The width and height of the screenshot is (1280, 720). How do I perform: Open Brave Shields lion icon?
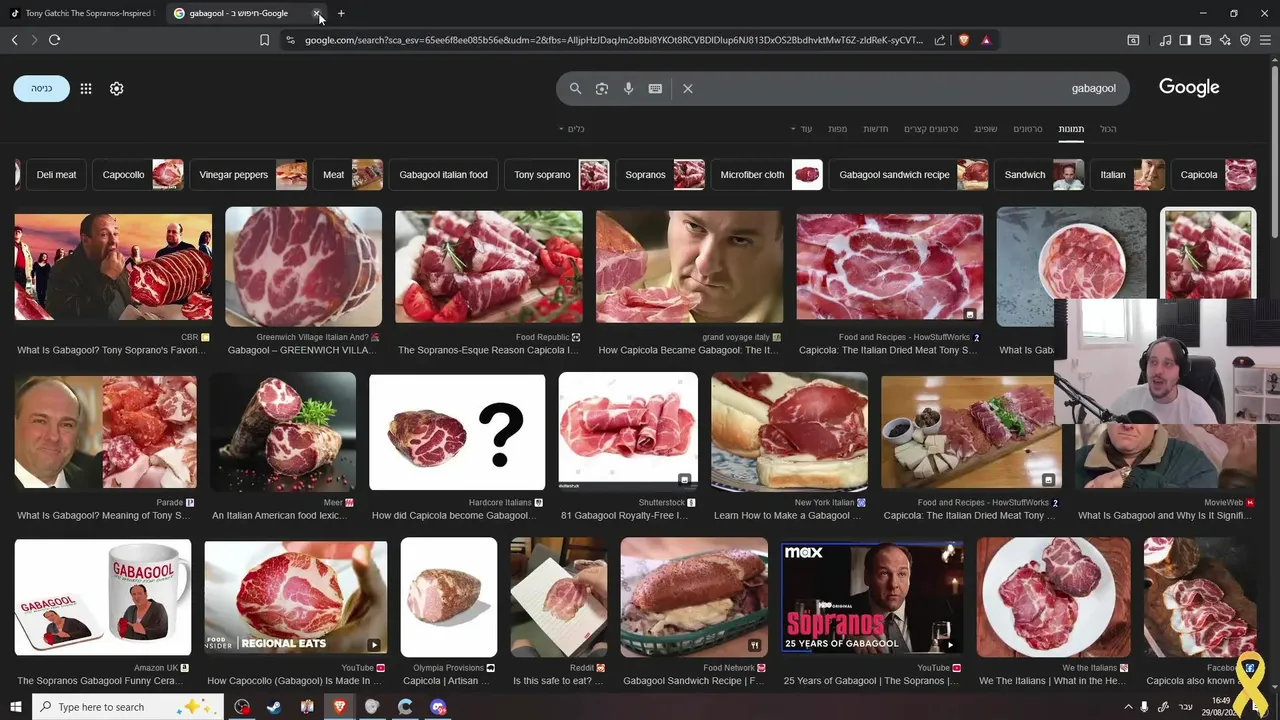pyautogui.click(x=964, y=40)
